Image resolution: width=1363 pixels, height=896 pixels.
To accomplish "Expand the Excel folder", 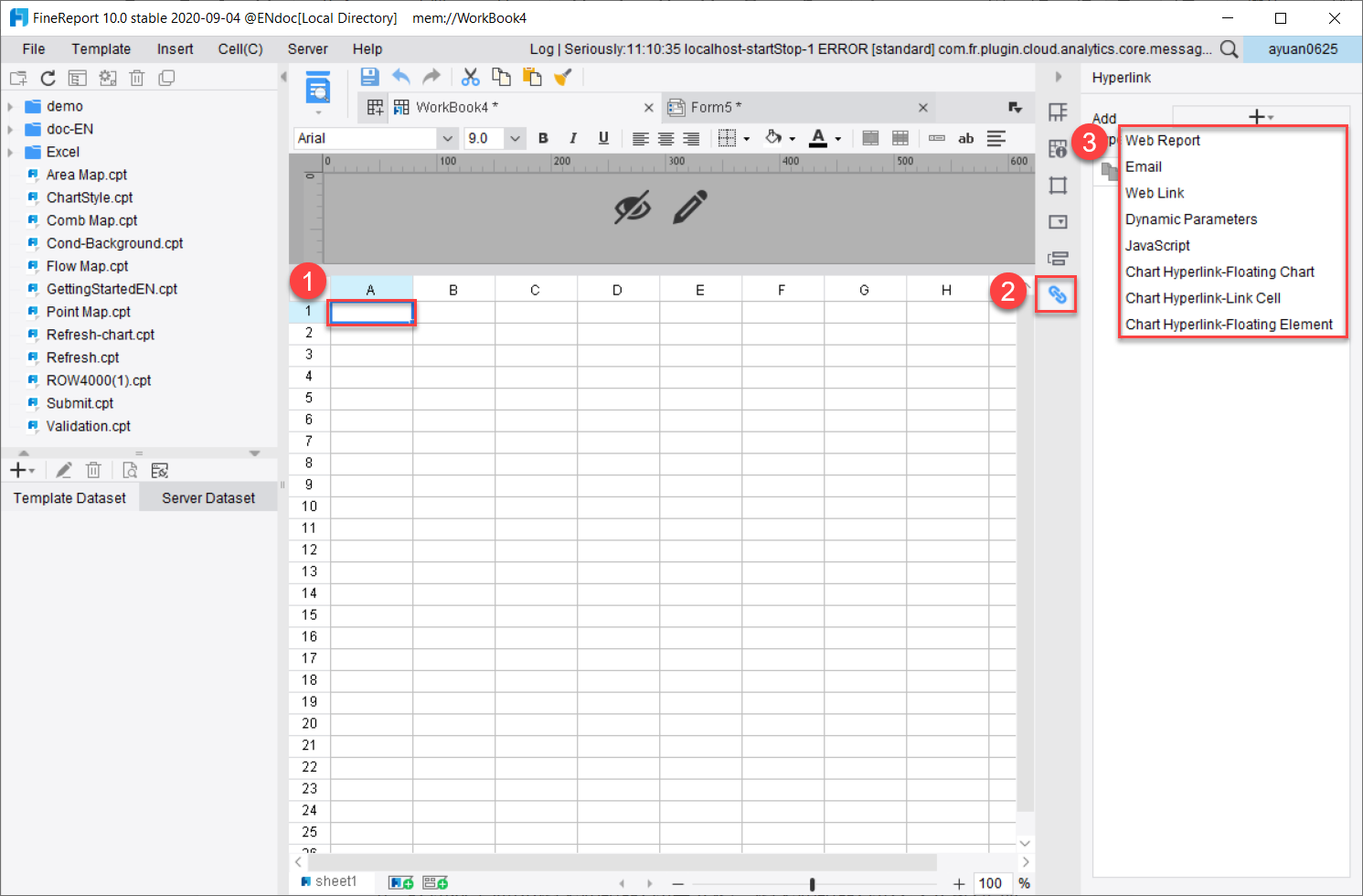I will 10,152.
